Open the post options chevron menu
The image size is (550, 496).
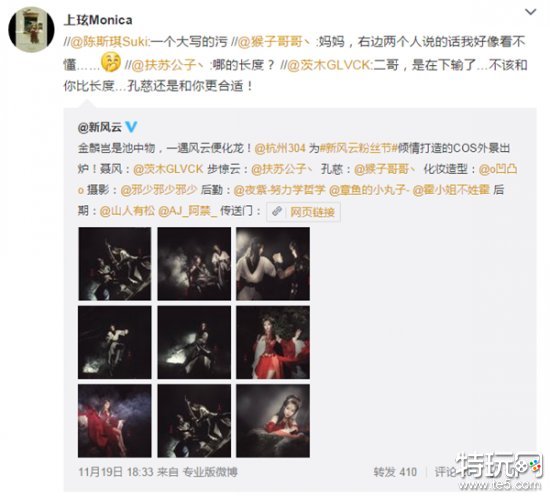click(x=530, y=12)
